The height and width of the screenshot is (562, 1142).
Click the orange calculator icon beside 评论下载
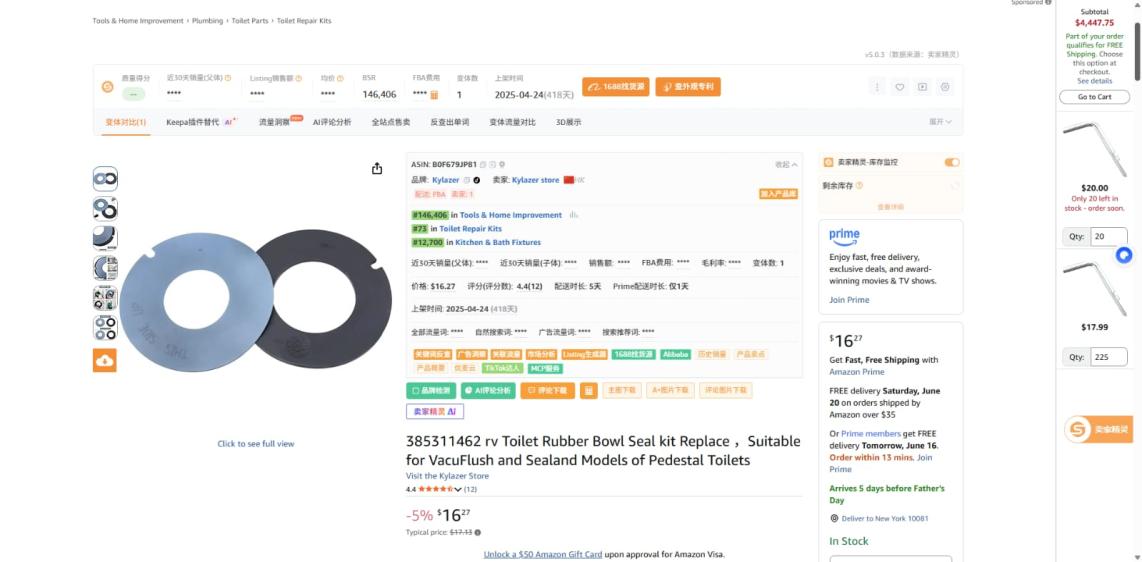(x=590, y=391)
